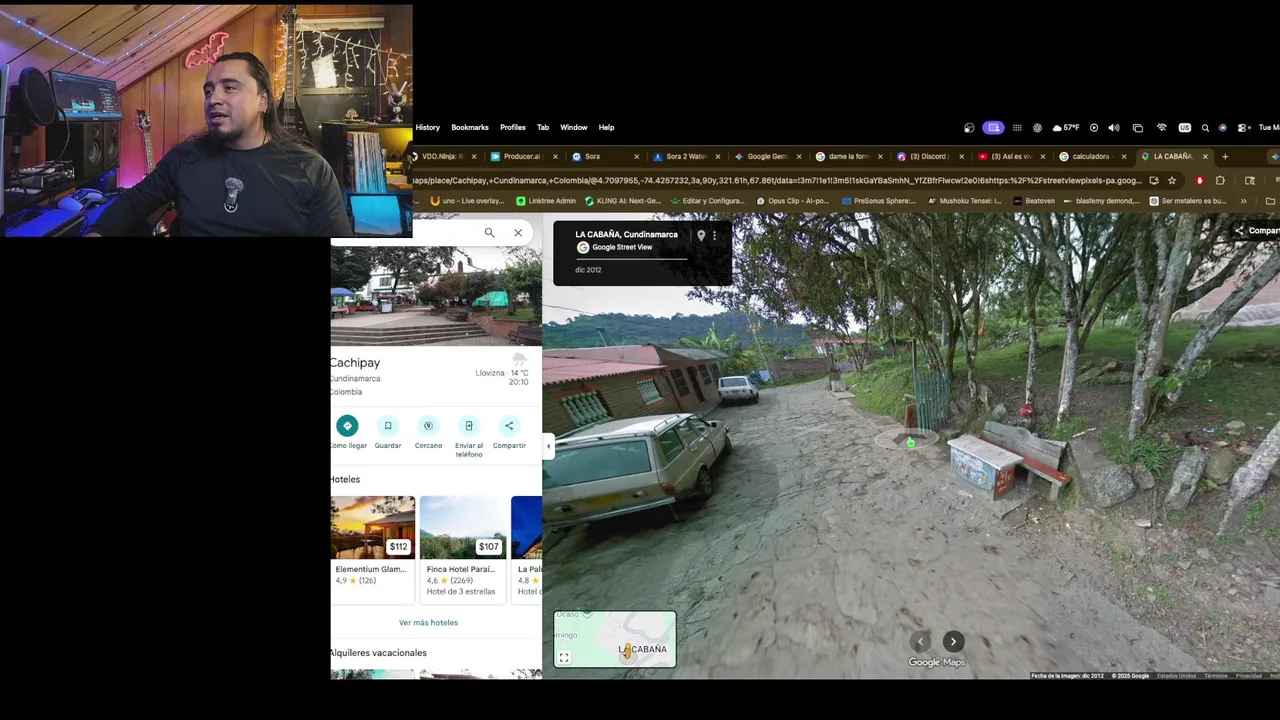Click the search magnifier in Maps sidebar
Viewport: 1280px width, 720px height.
489,233
